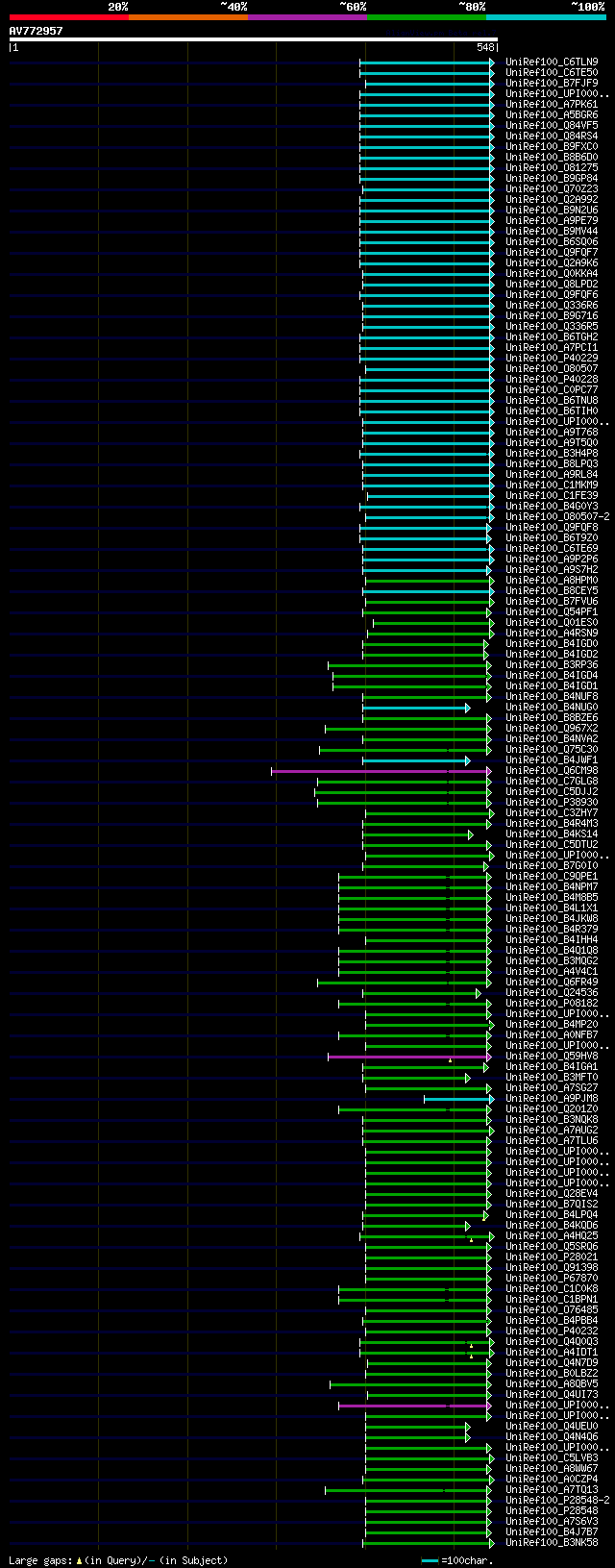
Task: Click the red 20% identity legend segment
Action: [x=68, y=16]
